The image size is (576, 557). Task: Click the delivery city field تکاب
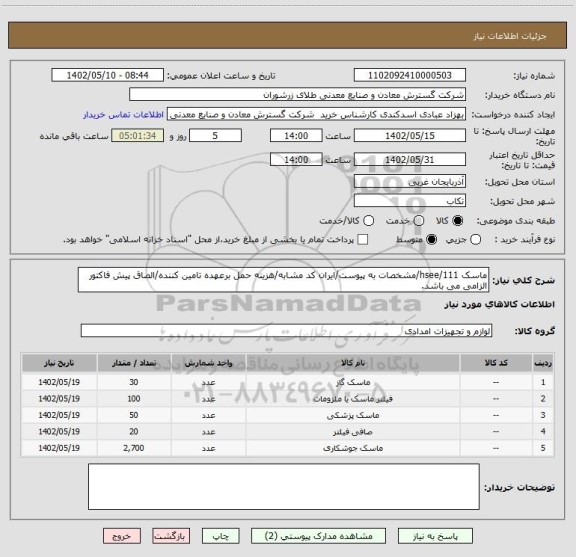pos(410,201)
